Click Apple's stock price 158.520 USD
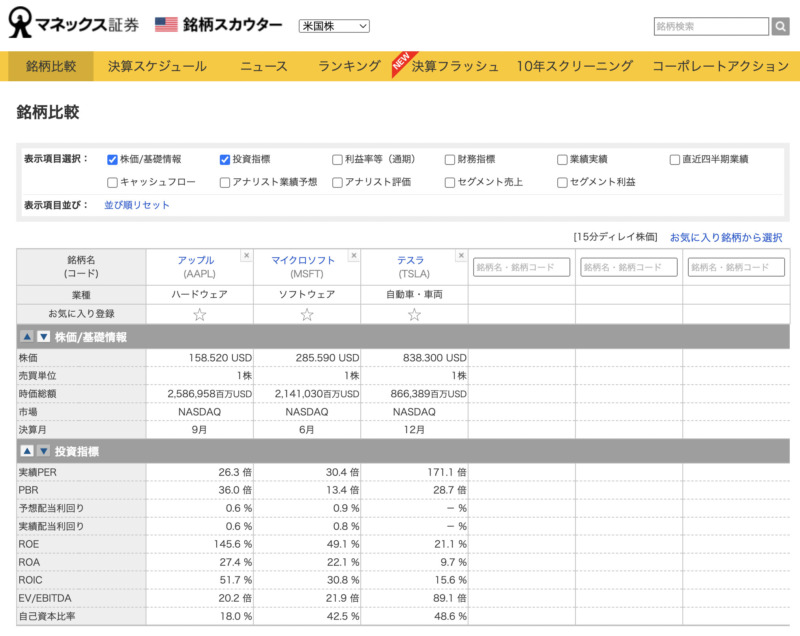Viewport: 800px width, 636px height. click(x=220, y=358)
